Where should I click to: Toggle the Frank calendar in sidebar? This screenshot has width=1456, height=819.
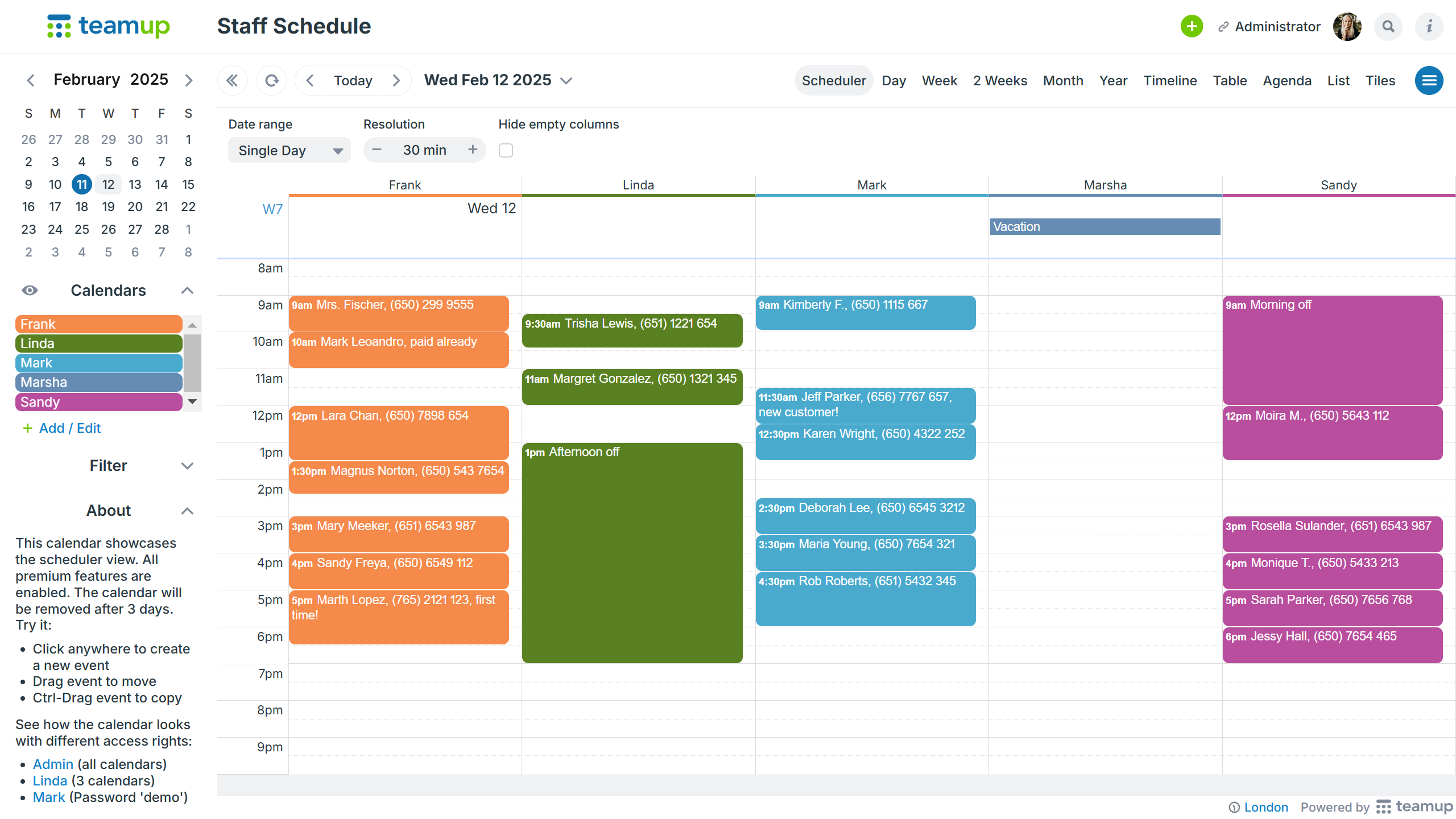pos(98,324)
